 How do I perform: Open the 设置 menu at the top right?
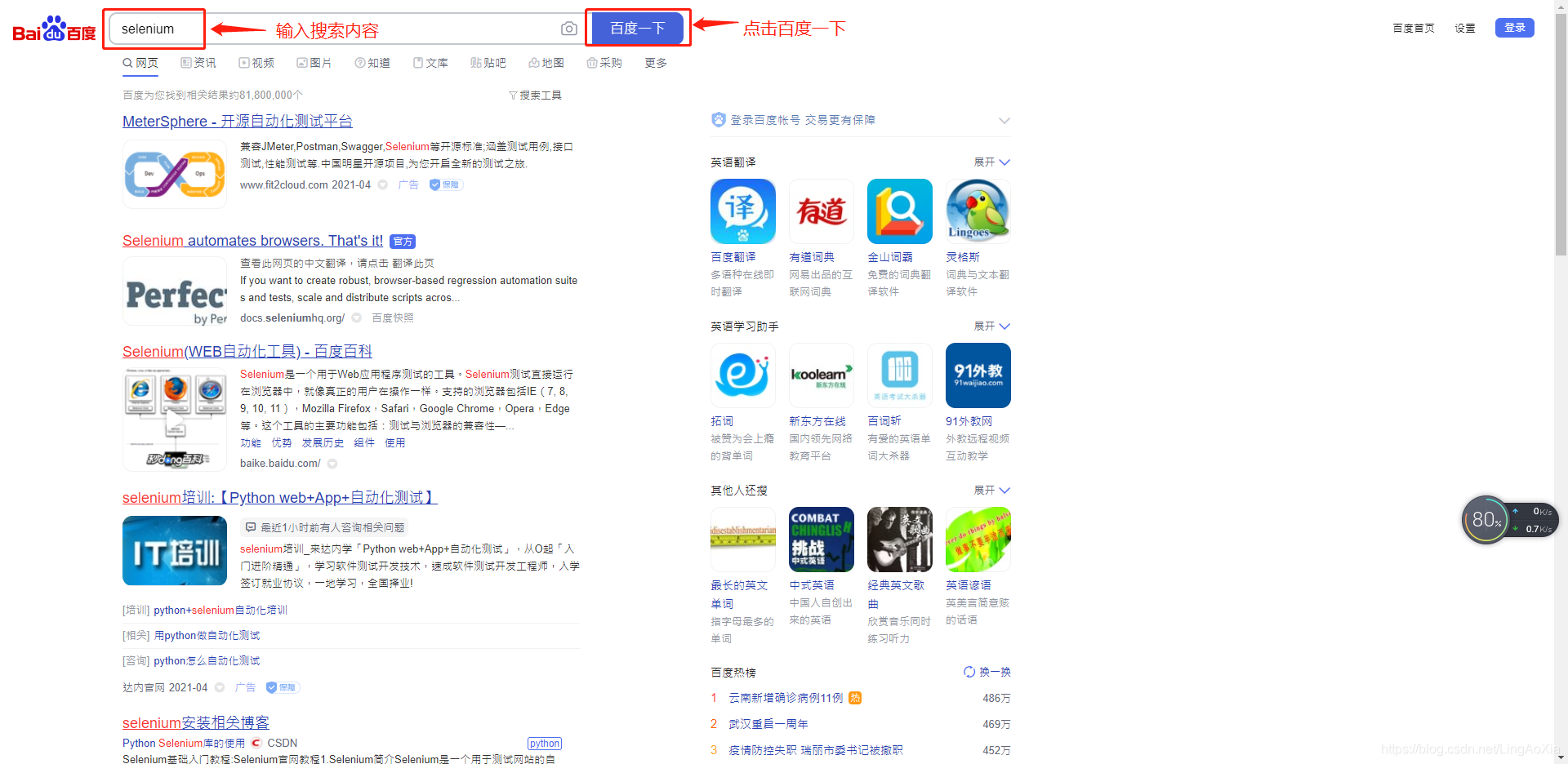(x=1465, y=28)
